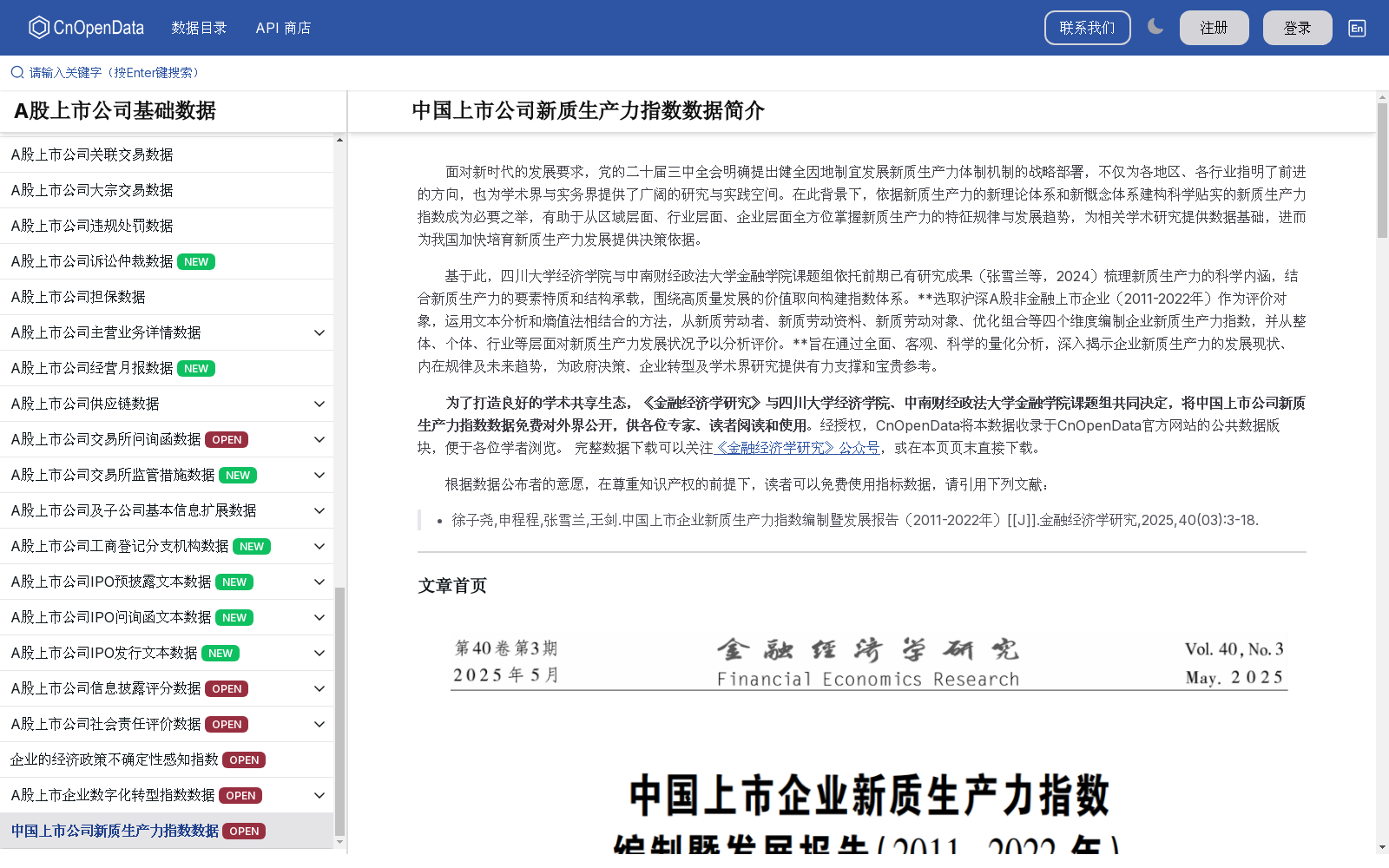This screenshot has width=1389, height=868.
Task: Click the 注册 button
Action: pos(1214,27)
